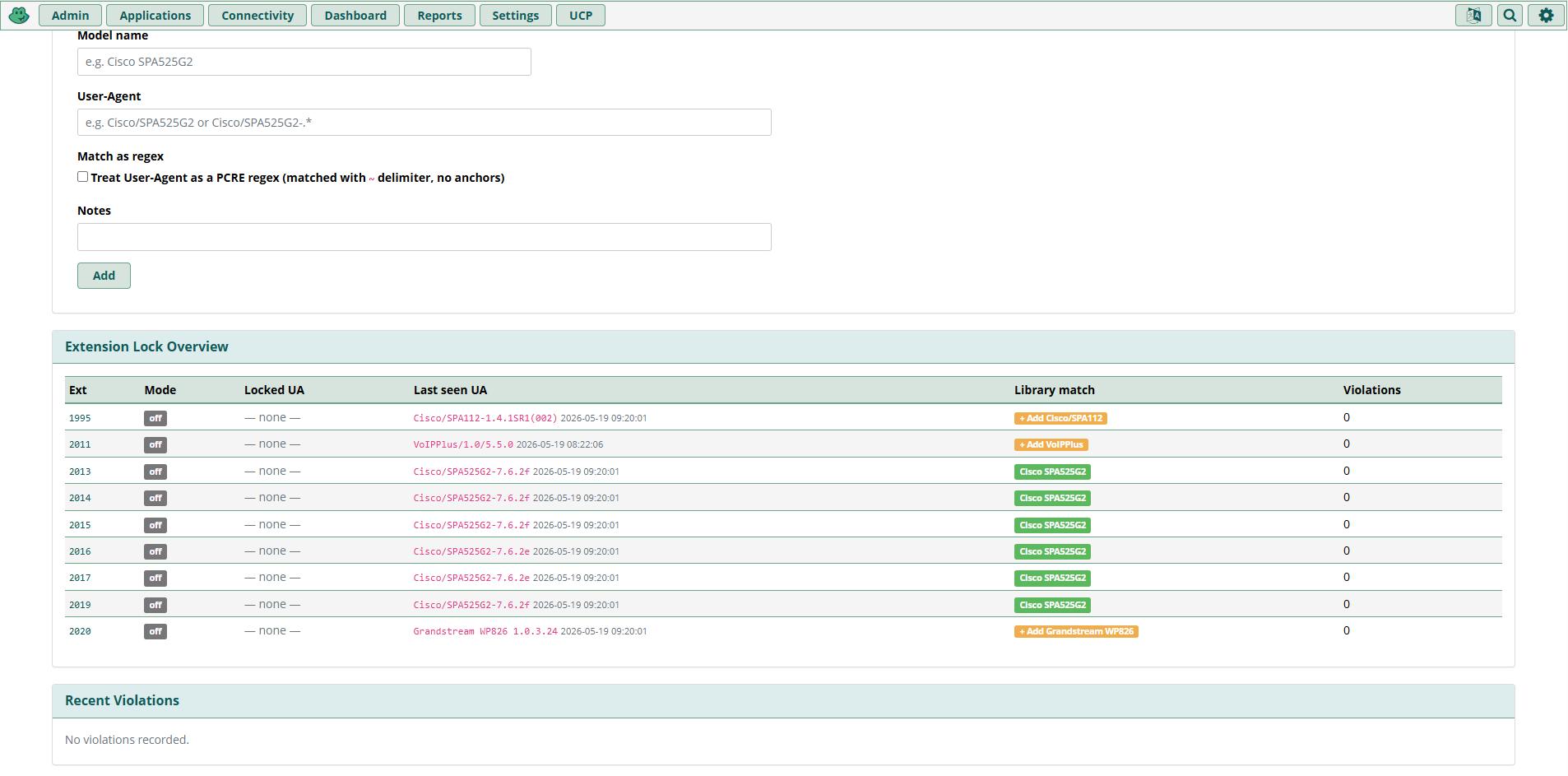Select extension number 2015
Screen dimensions: 1568x776
[x=80, y=525]
